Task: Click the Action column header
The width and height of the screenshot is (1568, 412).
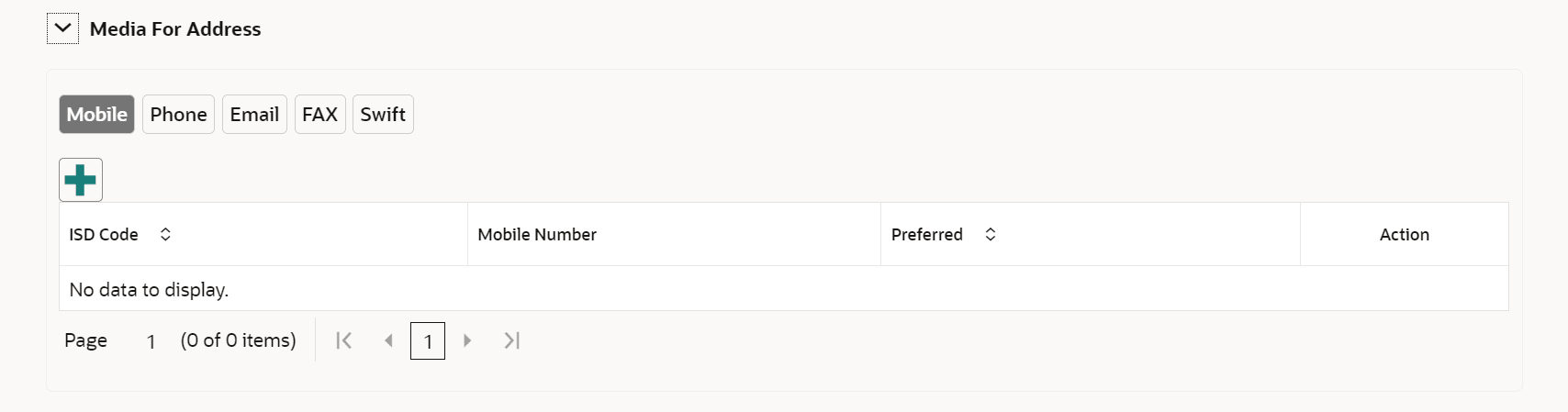Action: click(1404, 235)
